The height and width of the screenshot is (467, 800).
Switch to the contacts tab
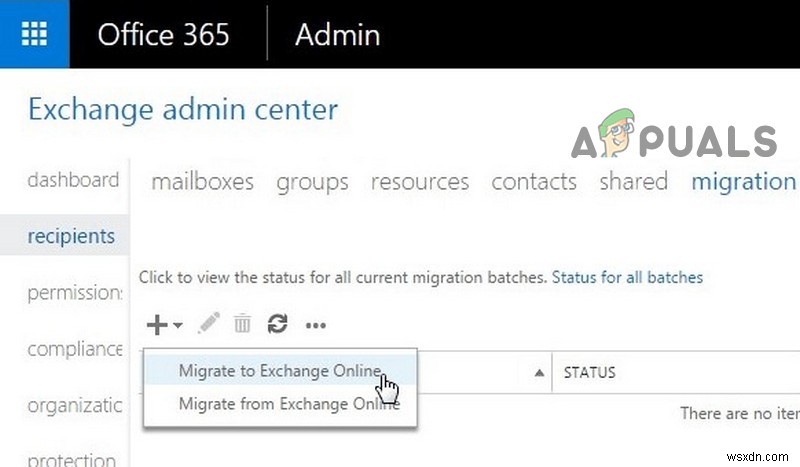coord(534,182)
